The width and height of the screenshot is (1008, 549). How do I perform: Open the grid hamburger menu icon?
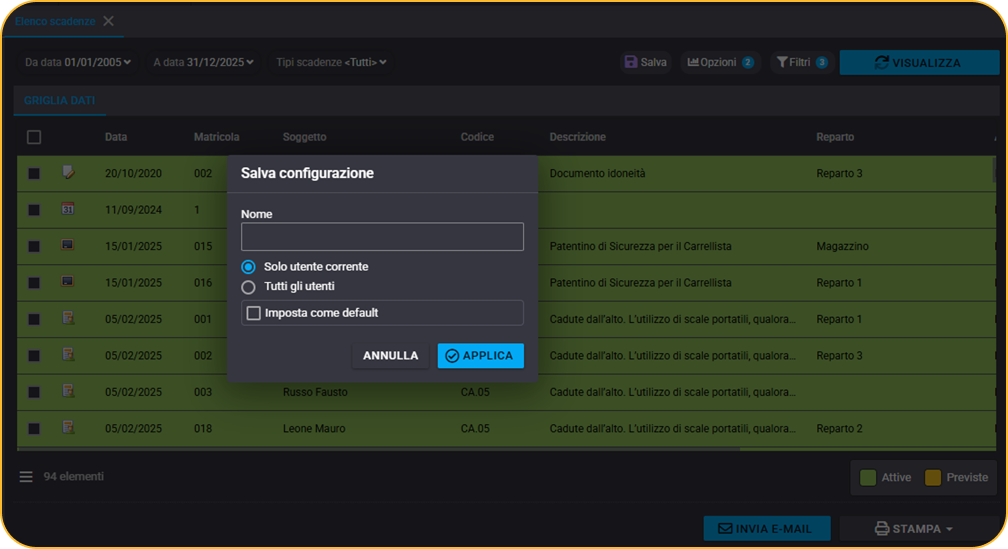(26, 476)
